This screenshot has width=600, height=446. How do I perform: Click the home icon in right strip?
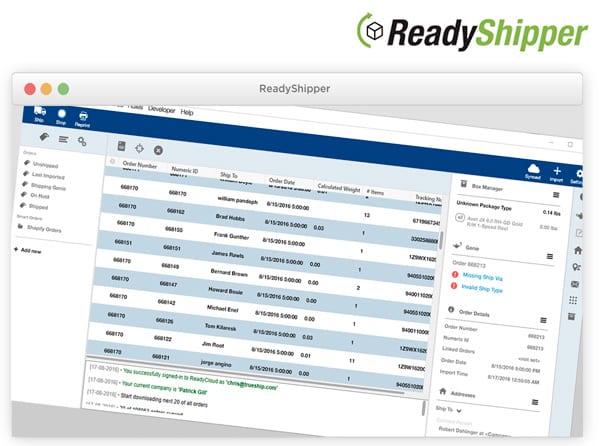(x=578, y=250)
